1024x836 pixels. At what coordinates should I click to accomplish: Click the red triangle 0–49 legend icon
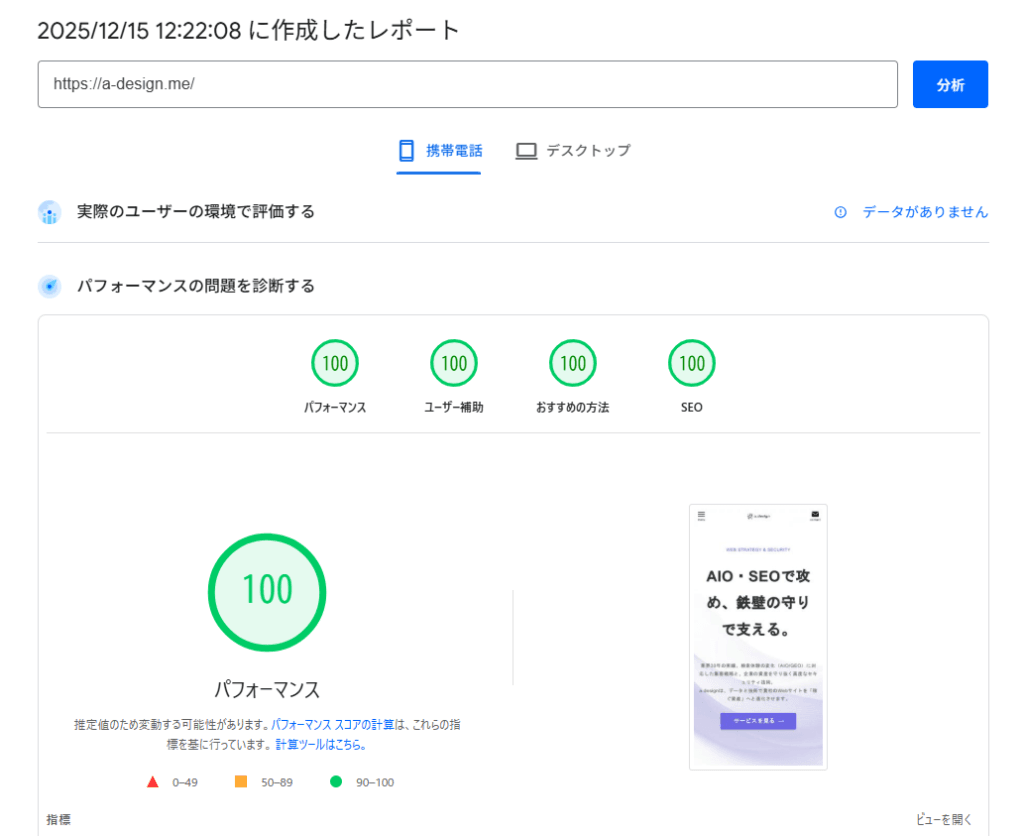pos(153,783)
